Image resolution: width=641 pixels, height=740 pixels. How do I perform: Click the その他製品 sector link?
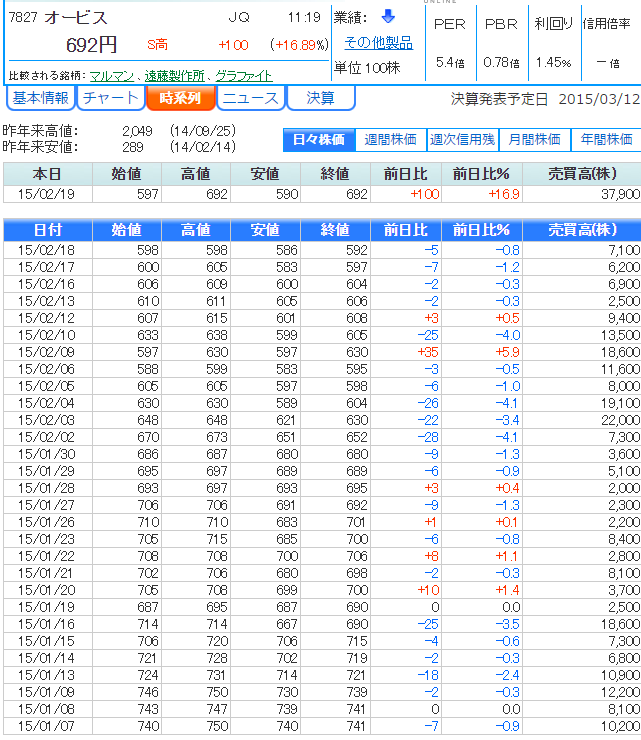[378, 42]
